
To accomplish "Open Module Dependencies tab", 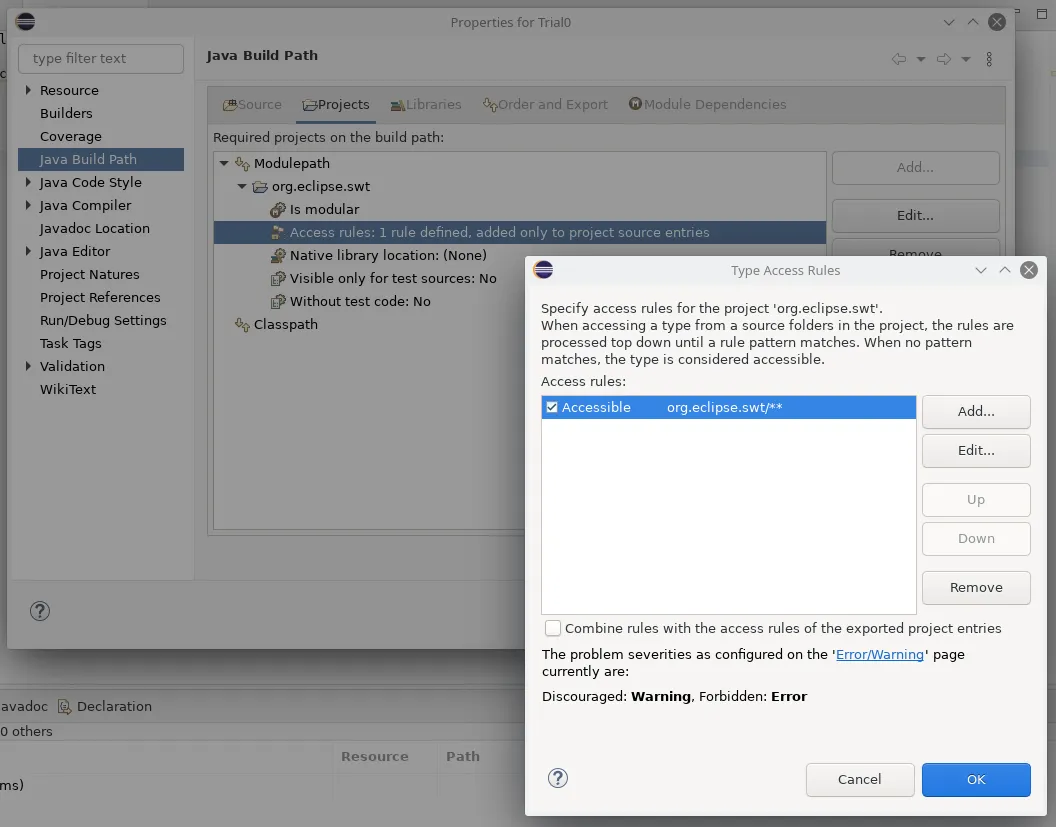I will (x=707, y=104).
